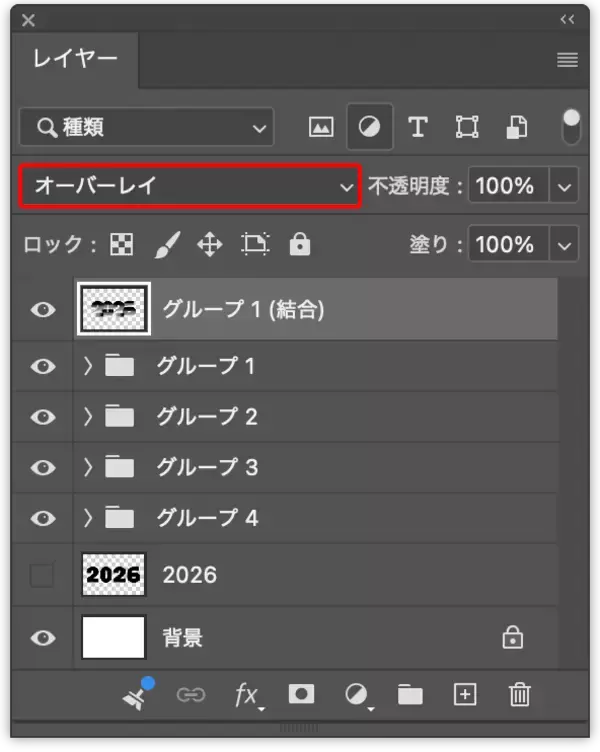This screenshot has width=600, height=752.
Task: Filter for type layers icon
Action: pyautogui.click(x=418, y=128)
